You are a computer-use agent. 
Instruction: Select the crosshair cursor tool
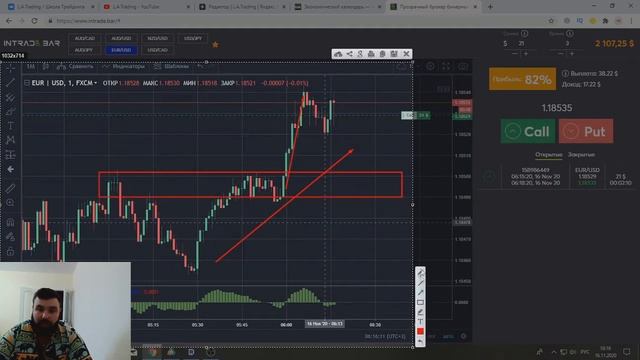[x=11, y=68]
